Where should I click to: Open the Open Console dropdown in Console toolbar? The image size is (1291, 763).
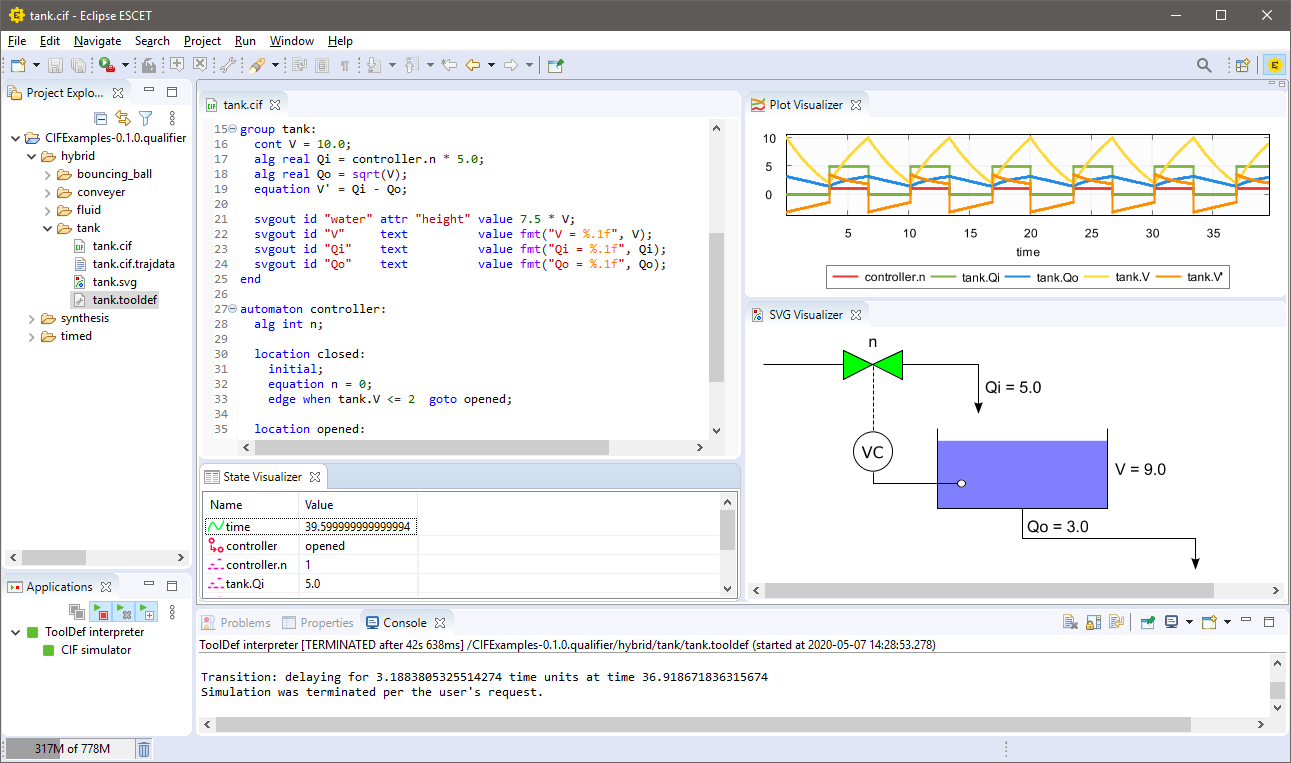[1226, 622]
